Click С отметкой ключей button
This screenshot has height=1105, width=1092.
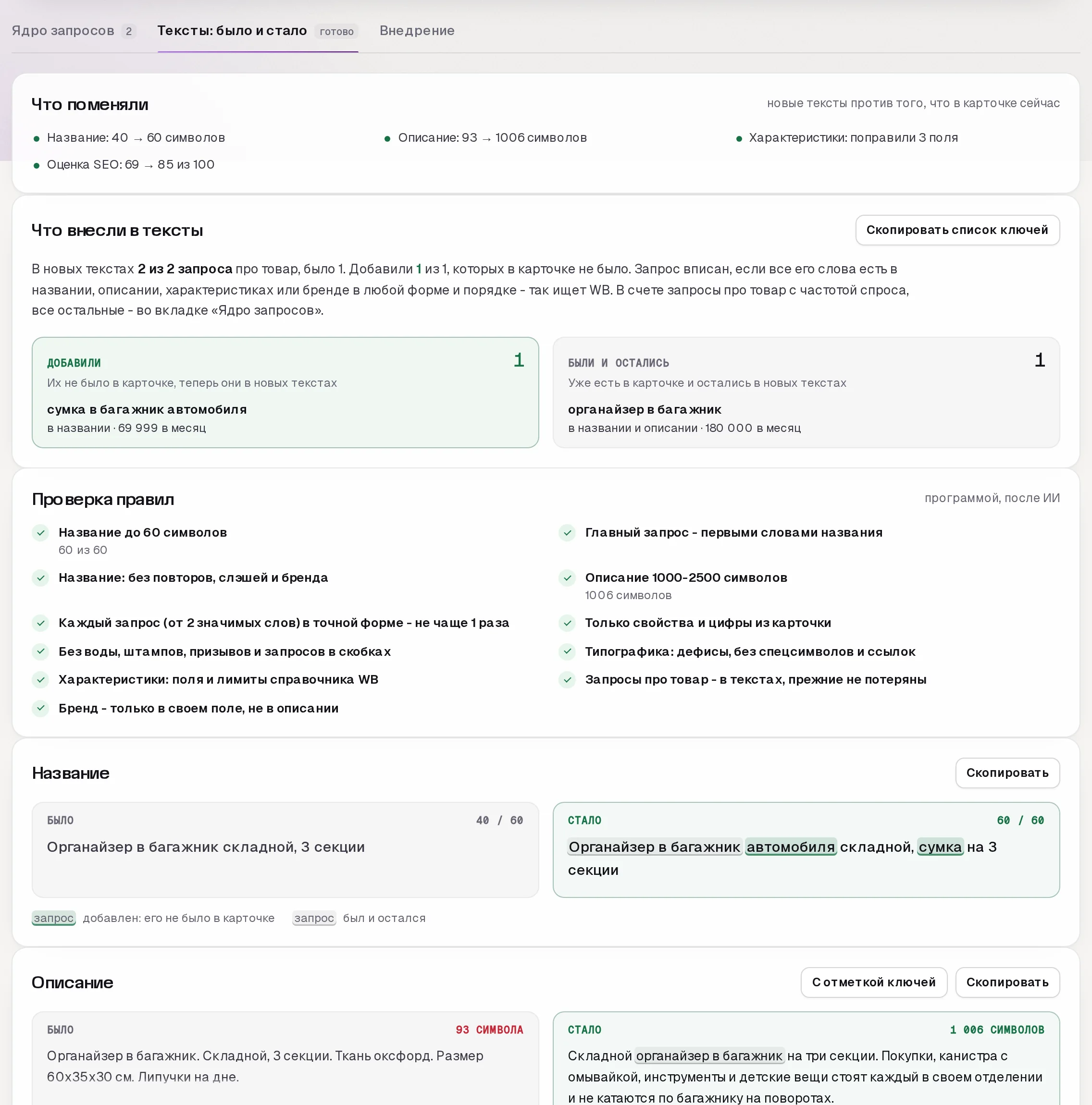point(873,982)
